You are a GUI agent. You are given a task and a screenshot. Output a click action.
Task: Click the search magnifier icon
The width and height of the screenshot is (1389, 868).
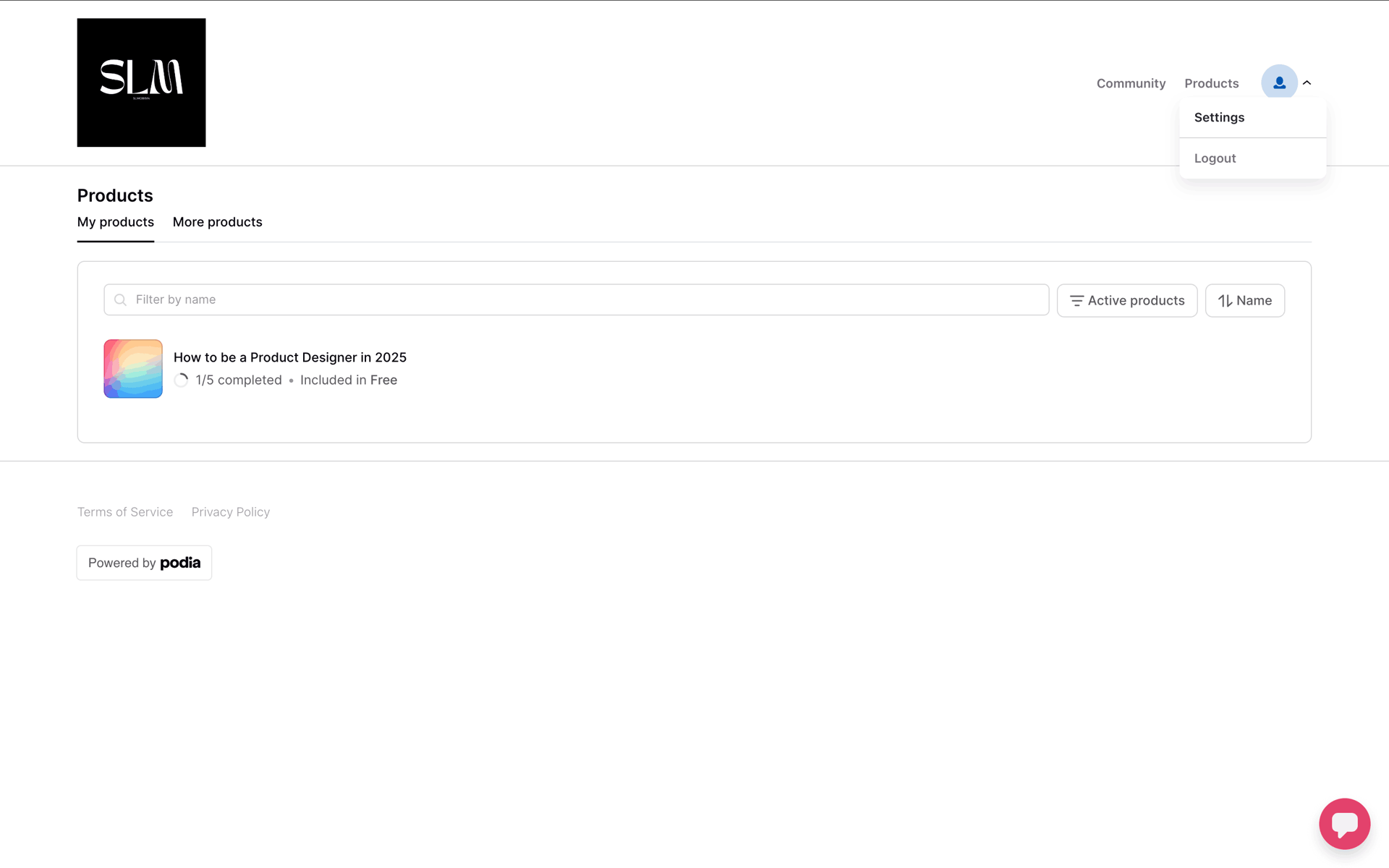tap(121, 299)
